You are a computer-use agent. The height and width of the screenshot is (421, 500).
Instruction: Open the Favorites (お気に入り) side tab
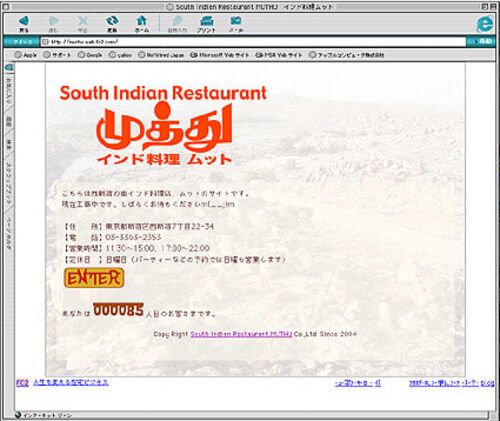pyautogui.click(x=9, y=90)
